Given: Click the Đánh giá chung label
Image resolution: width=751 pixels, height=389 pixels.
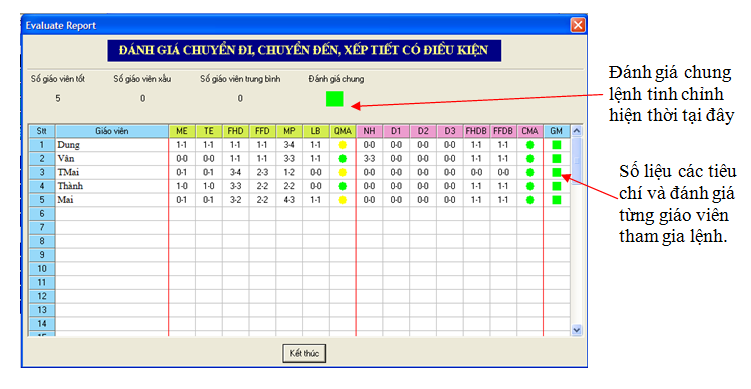Looking at the screenshot, I should tap(336, 79).
